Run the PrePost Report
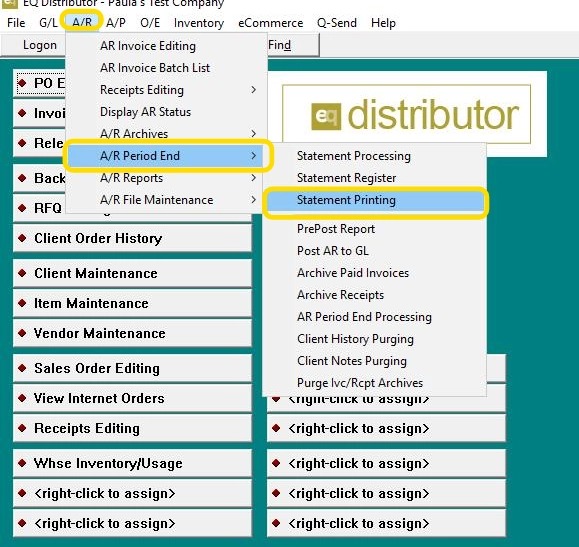This screenshot has width=579, height=547. click(375, 229)
